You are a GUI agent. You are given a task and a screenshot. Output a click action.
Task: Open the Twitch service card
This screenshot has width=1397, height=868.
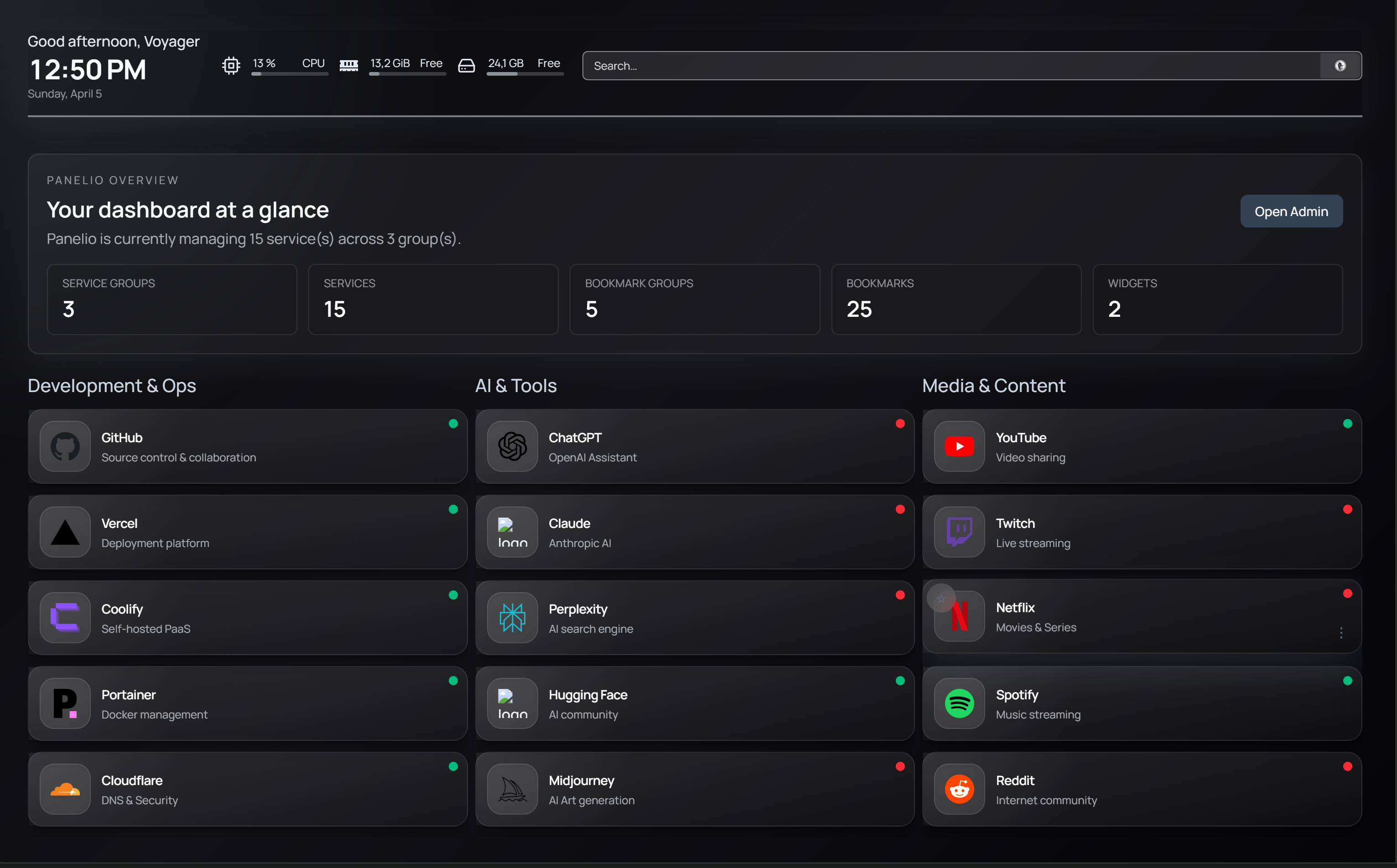(1142, 532)
